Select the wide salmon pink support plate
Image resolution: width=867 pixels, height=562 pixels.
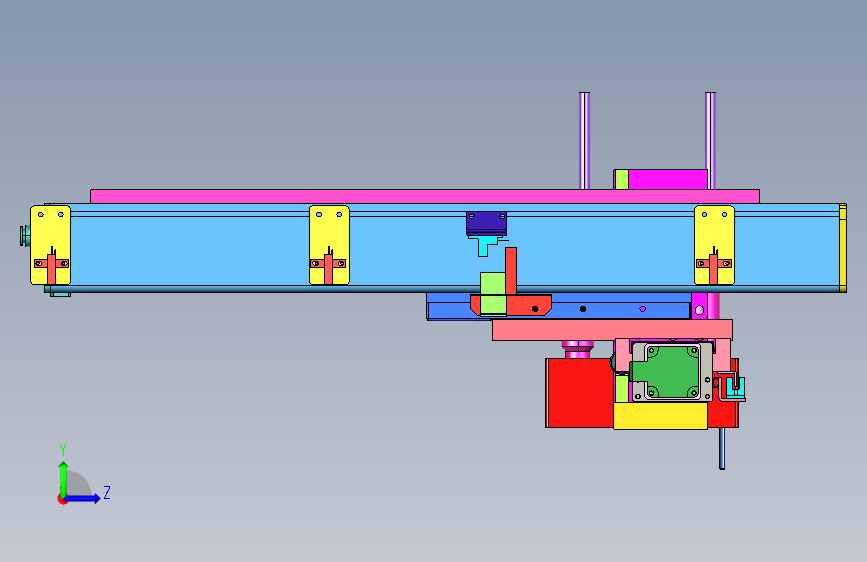point(612,330)
